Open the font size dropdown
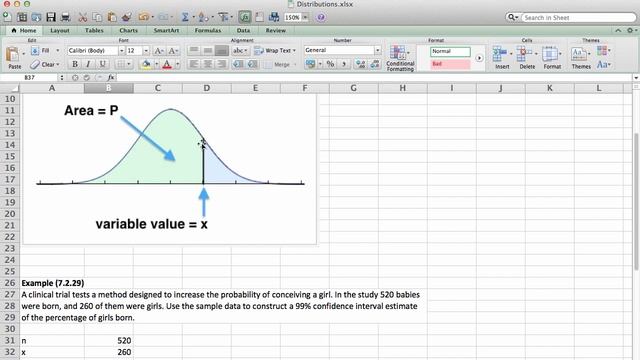This screenshot has width=640, height=360. pyautogui.click(x=146, y=51)
